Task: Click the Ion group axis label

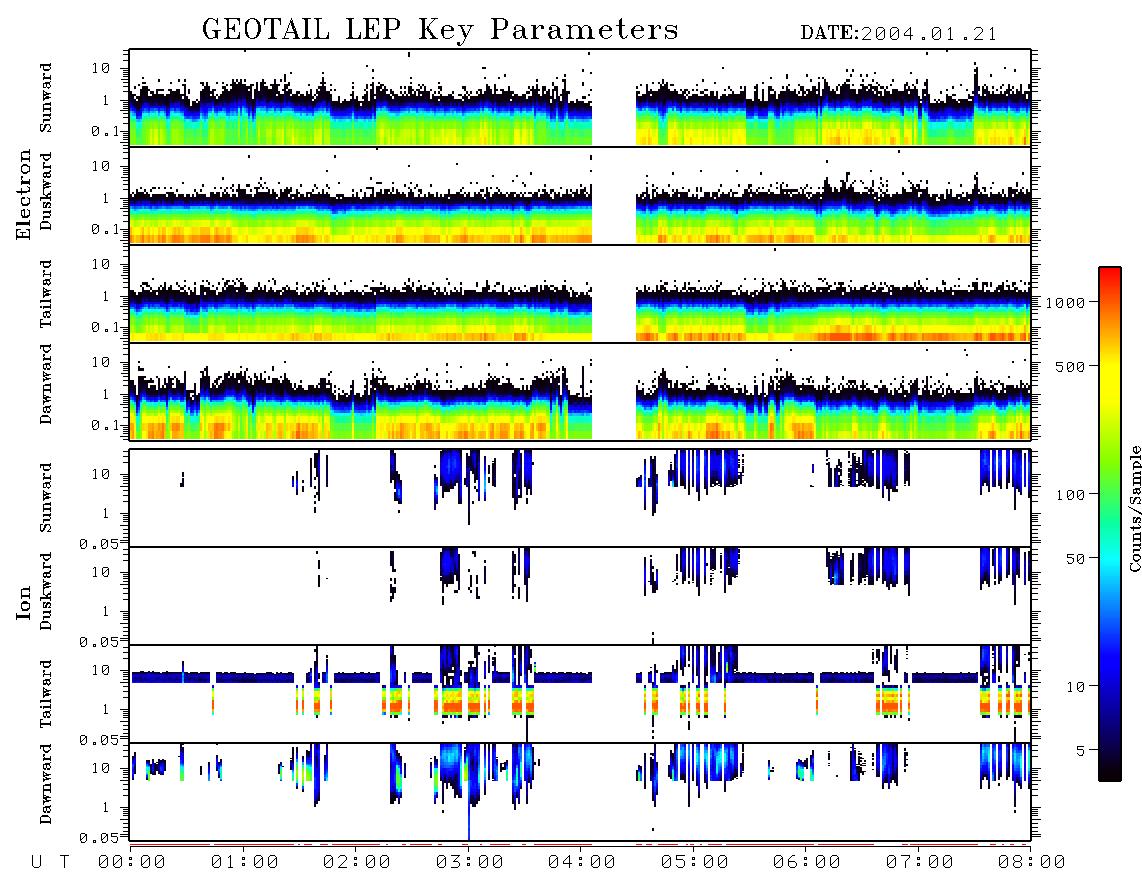Action: (x=24, y=602)
